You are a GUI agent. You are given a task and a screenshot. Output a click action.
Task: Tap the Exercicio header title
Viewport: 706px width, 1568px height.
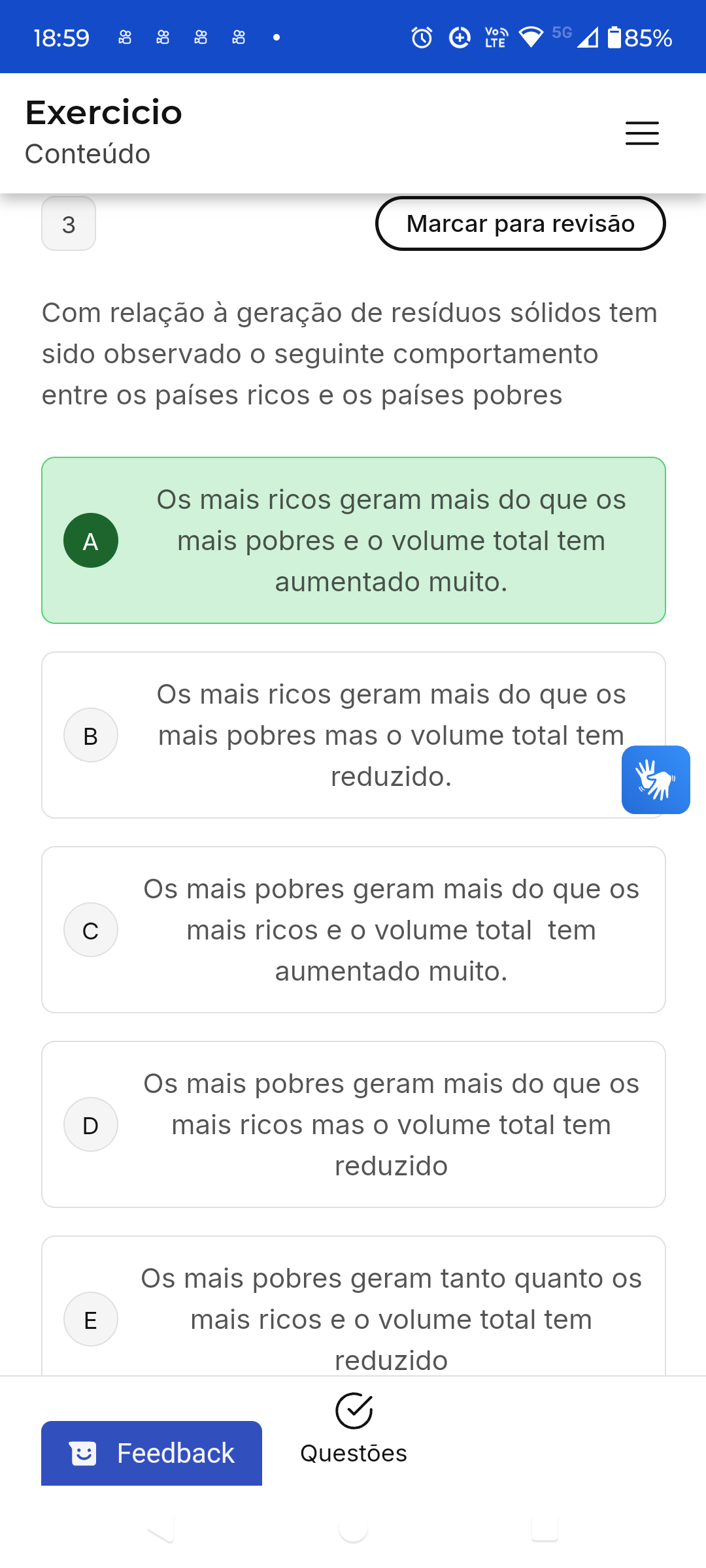click(x=104, y=112)
